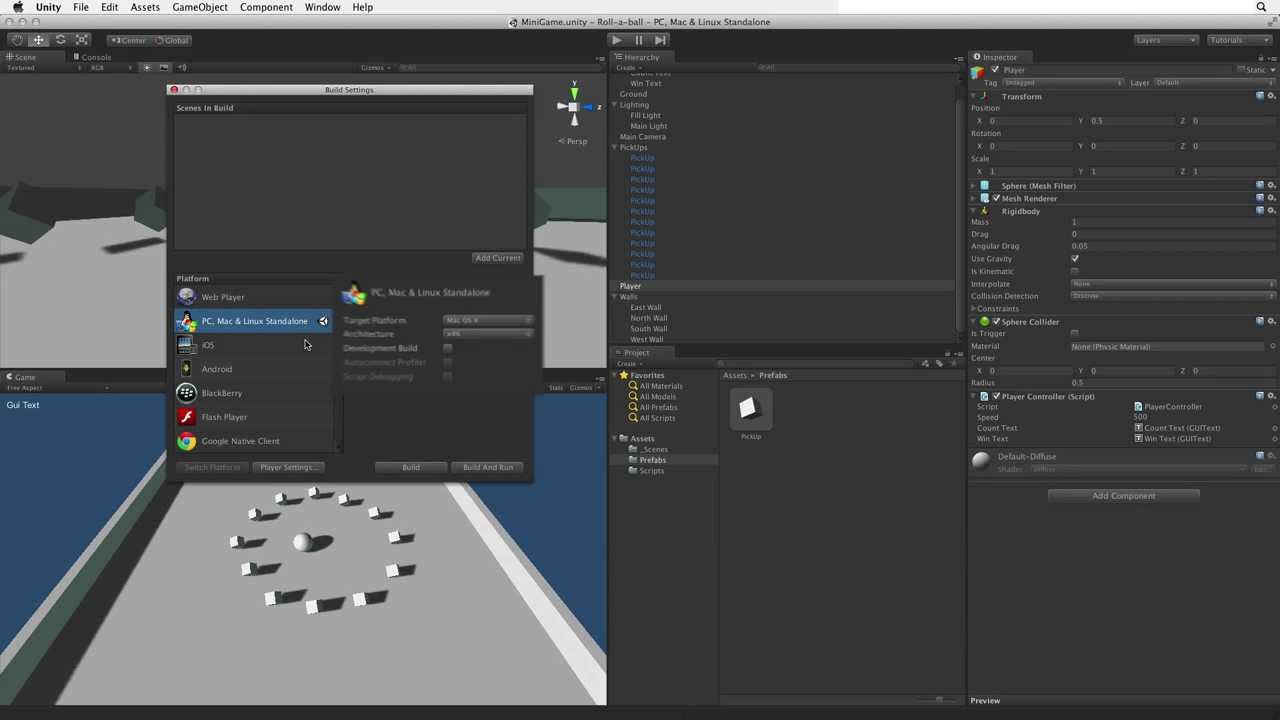Select PC, Mac & Linux Standalone platform
This screenshot has width=1280, height=720.
255,321
